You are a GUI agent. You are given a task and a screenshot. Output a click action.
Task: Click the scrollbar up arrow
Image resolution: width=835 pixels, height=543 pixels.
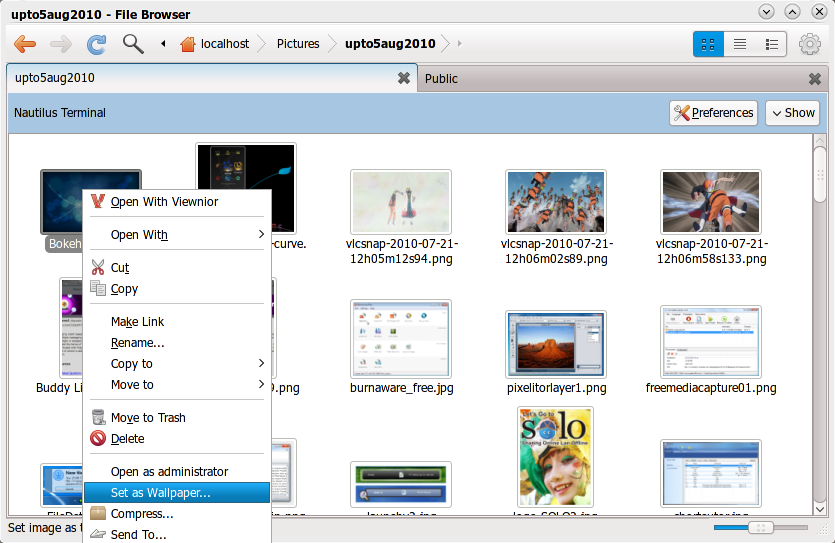(x=820, y=141)
